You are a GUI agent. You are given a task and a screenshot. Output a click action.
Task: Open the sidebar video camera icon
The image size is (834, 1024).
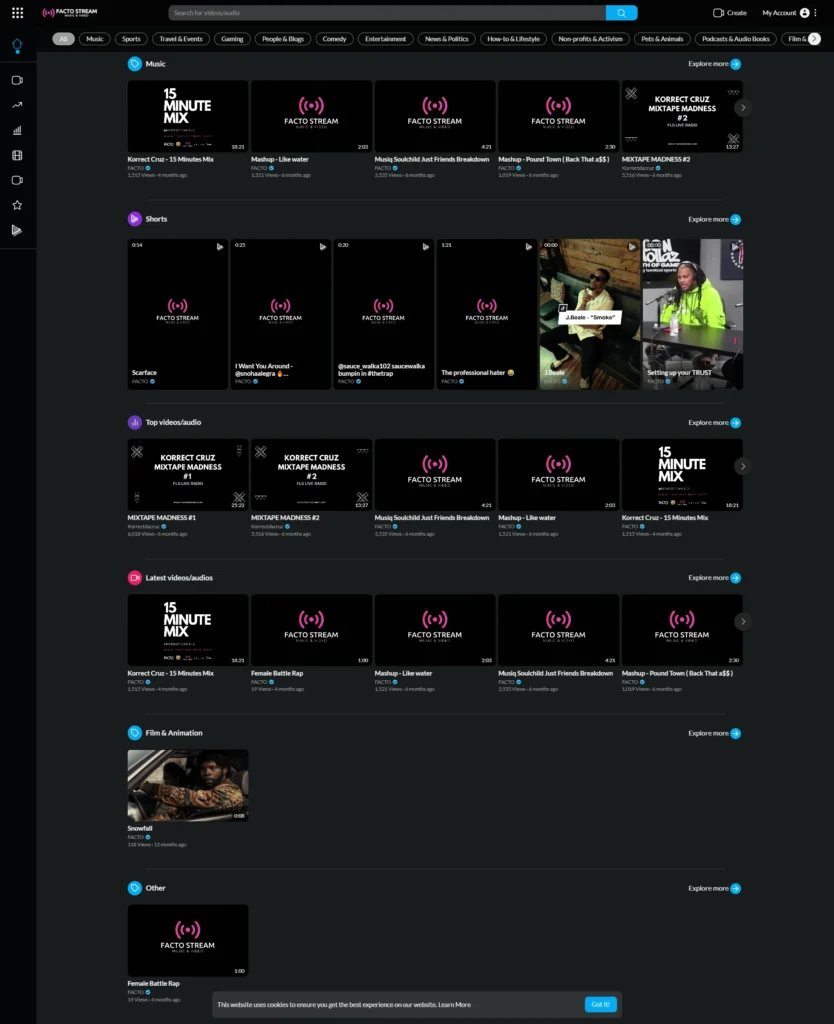(x=17, y=80)
